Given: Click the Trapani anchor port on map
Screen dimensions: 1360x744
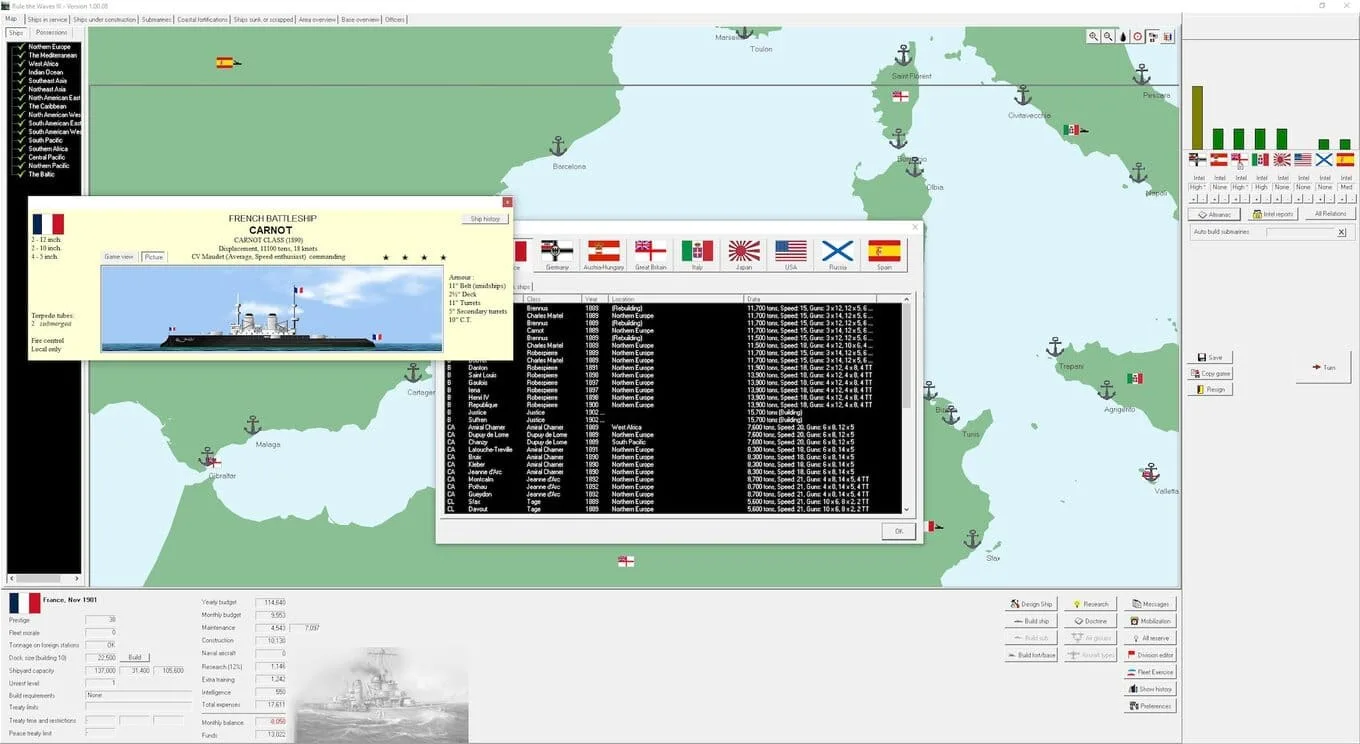Looking at the screenshot, I should 1054,347.
